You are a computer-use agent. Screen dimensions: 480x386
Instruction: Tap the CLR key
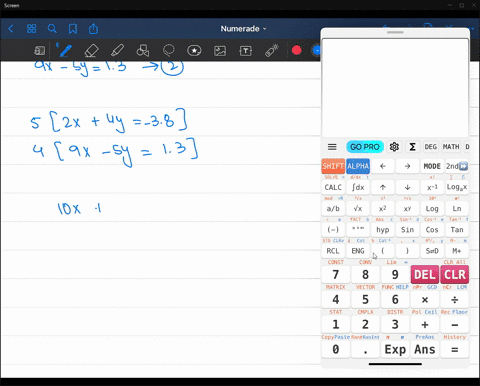point(455,275)
